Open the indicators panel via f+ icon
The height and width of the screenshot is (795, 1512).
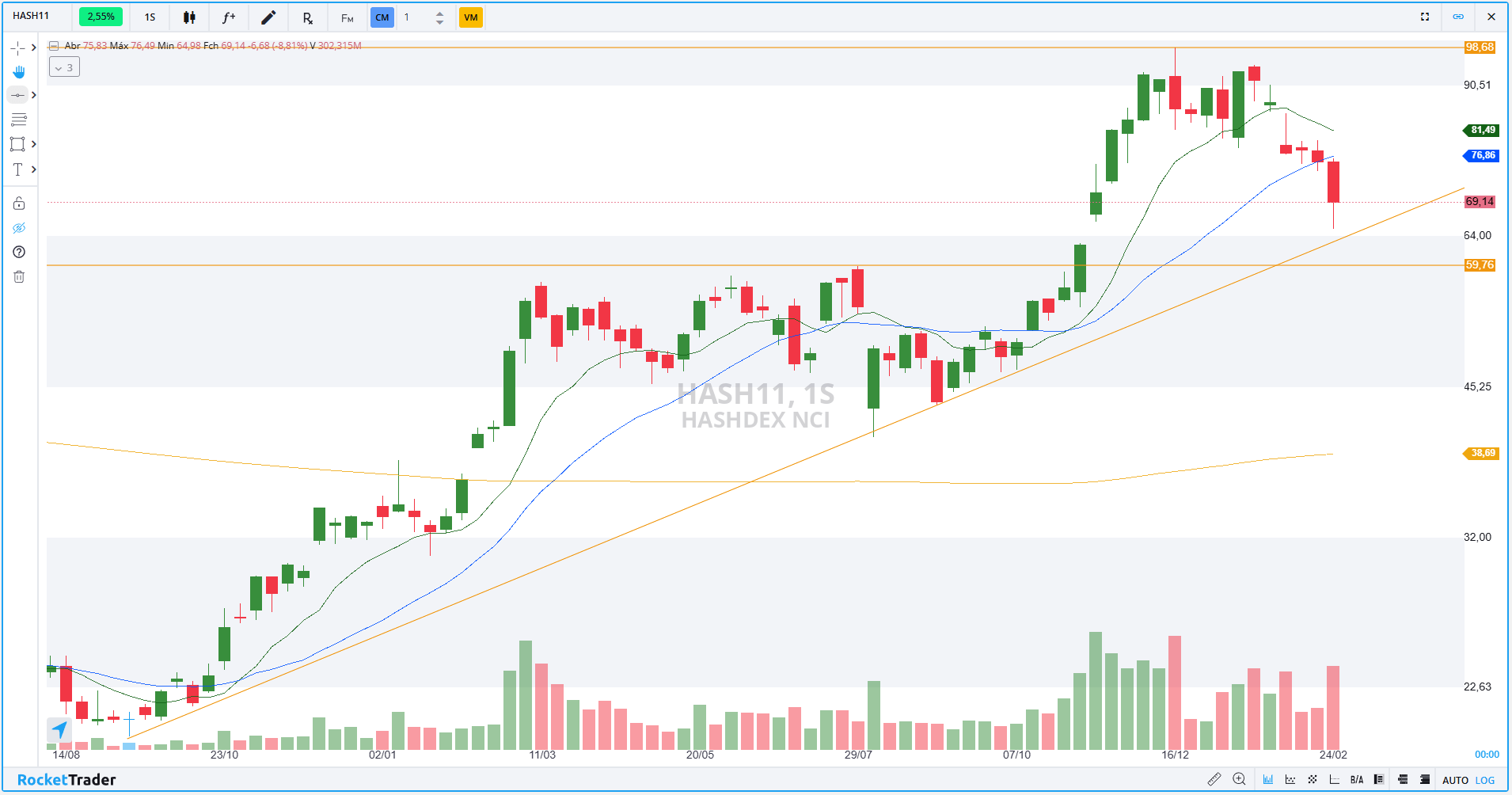click(x=228, y=17)
